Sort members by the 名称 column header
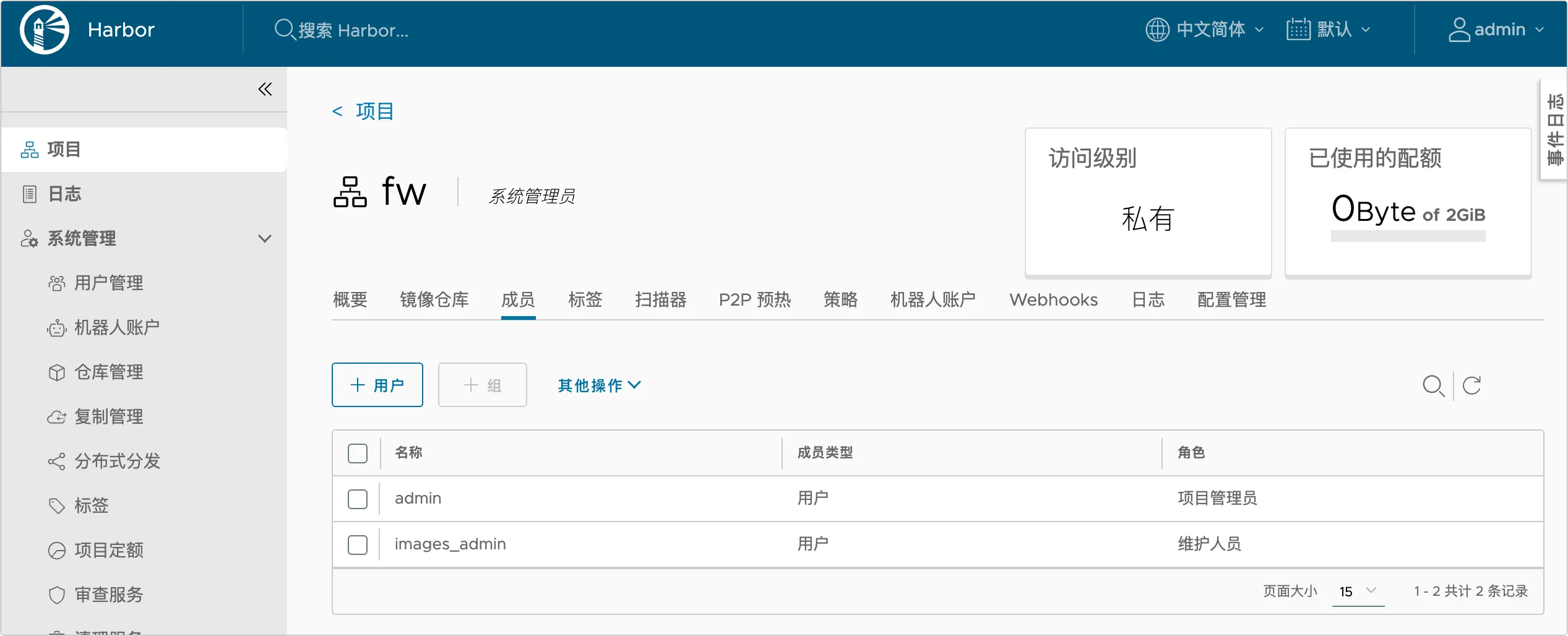1568x636 pixels. [x=408, y=453]
